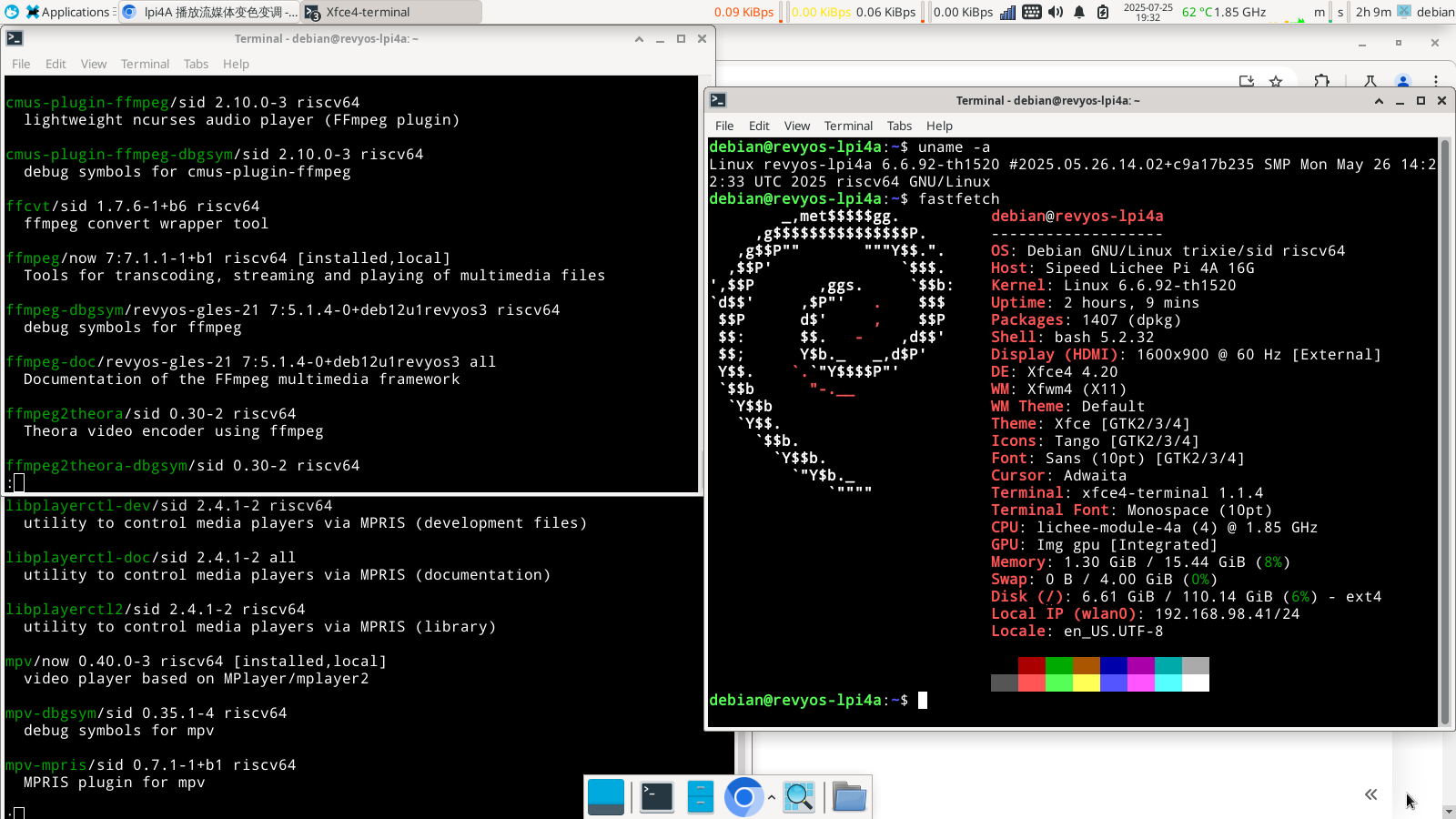The image size is (1456, 819).
Task: Open Help menu in right terminal window
Action: pos(939,126)
